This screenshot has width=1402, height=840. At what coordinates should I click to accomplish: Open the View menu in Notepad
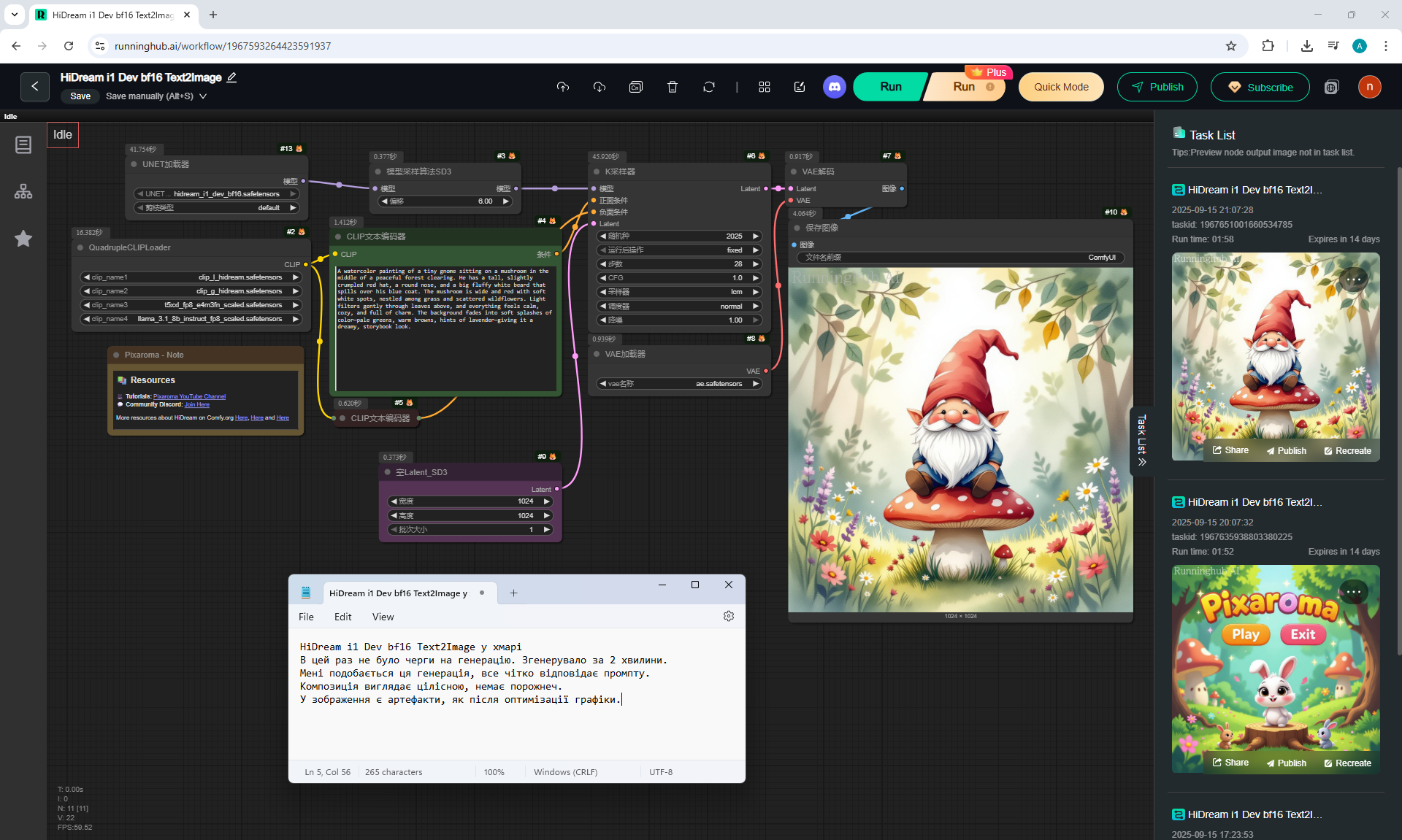[x=383, y=617]
